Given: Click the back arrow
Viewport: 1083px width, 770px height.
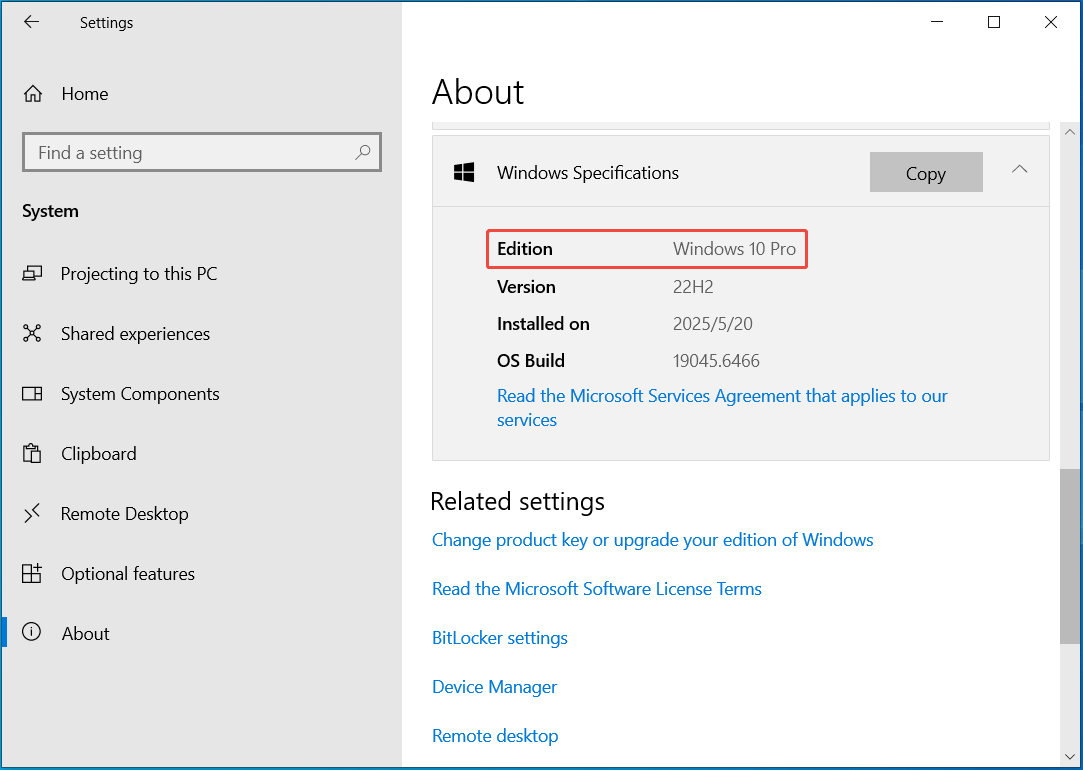Looking at the screenshot, I should pos(31,21).
